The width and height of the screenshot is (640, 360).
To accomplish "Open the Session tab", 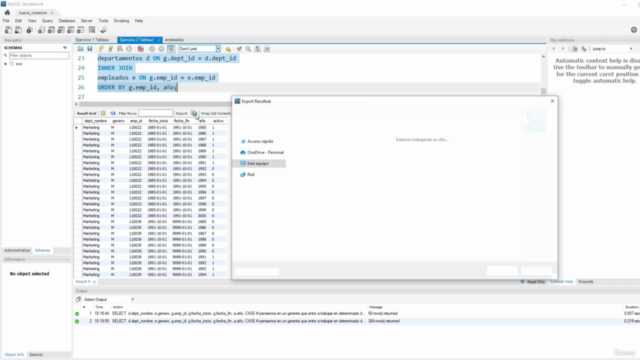I will click(36, 355).
